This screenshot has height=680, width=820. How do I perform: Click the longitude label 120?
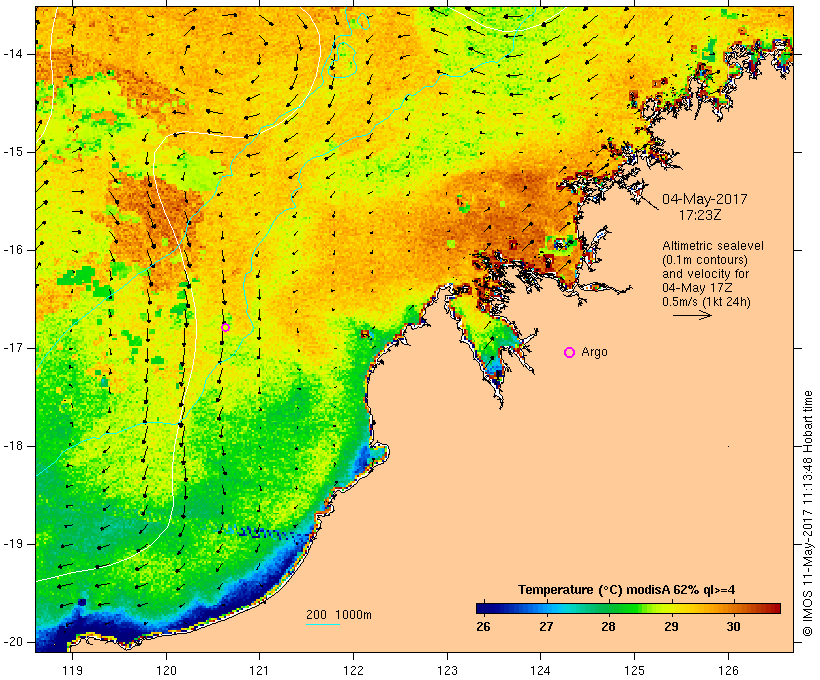click(x=166, y=670)
